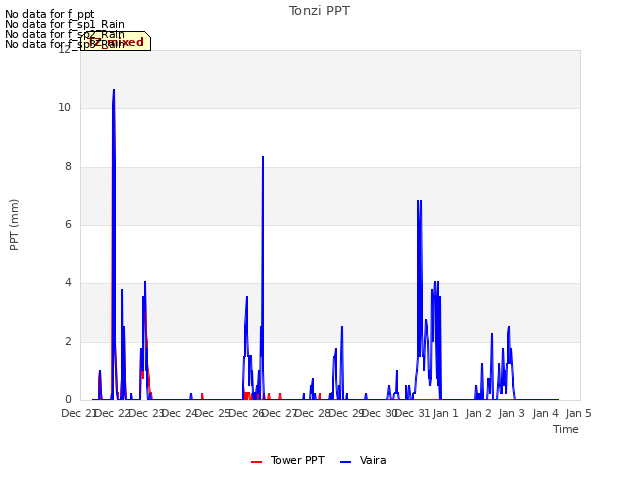The image size is (640, 480).
Task: Toggle the Tower PPT legend entry
Action: pyautogui.click(x=288, y=460)
